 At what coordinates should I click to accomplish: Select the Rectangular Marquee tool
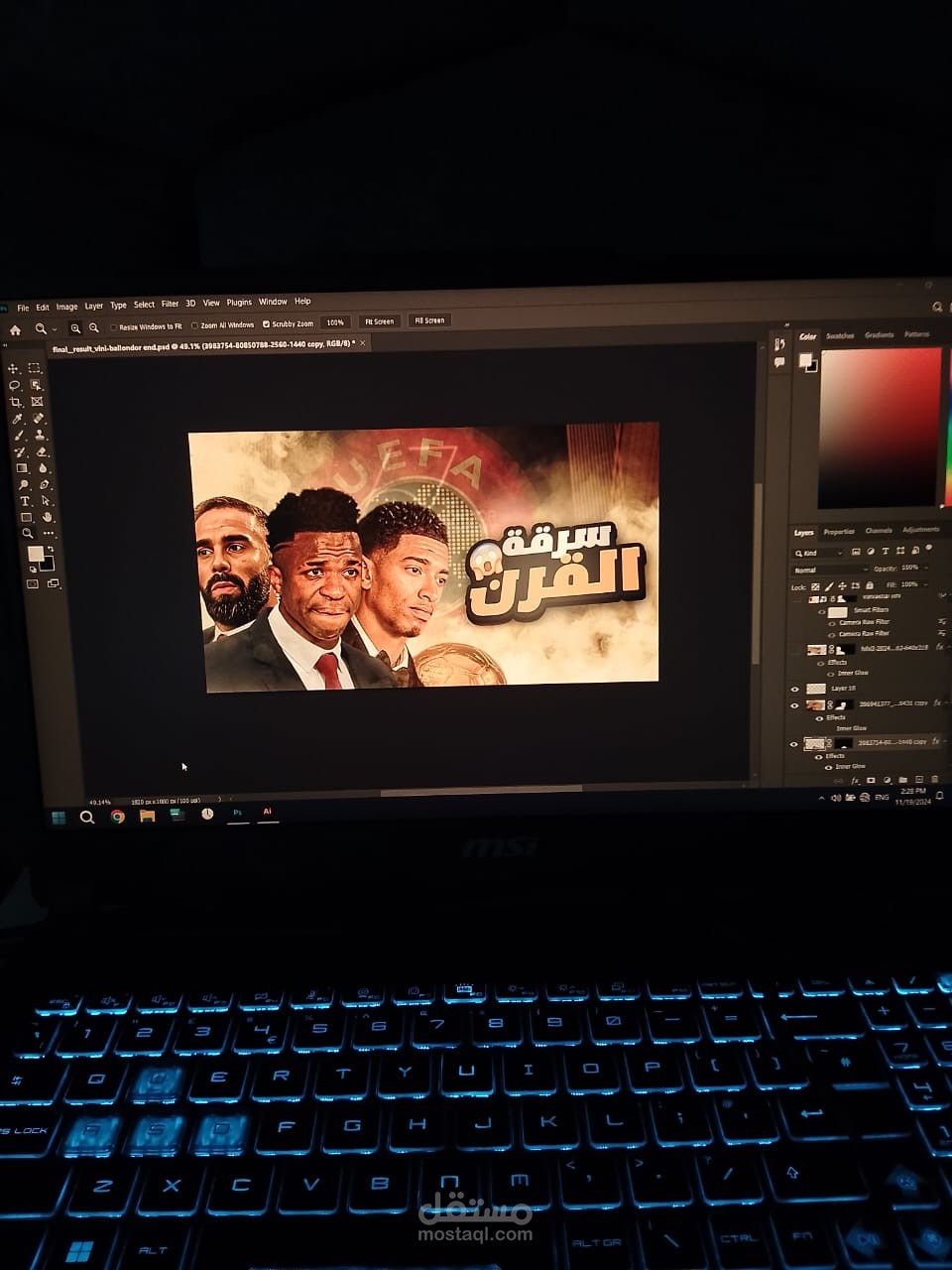(x=35, y=368)
